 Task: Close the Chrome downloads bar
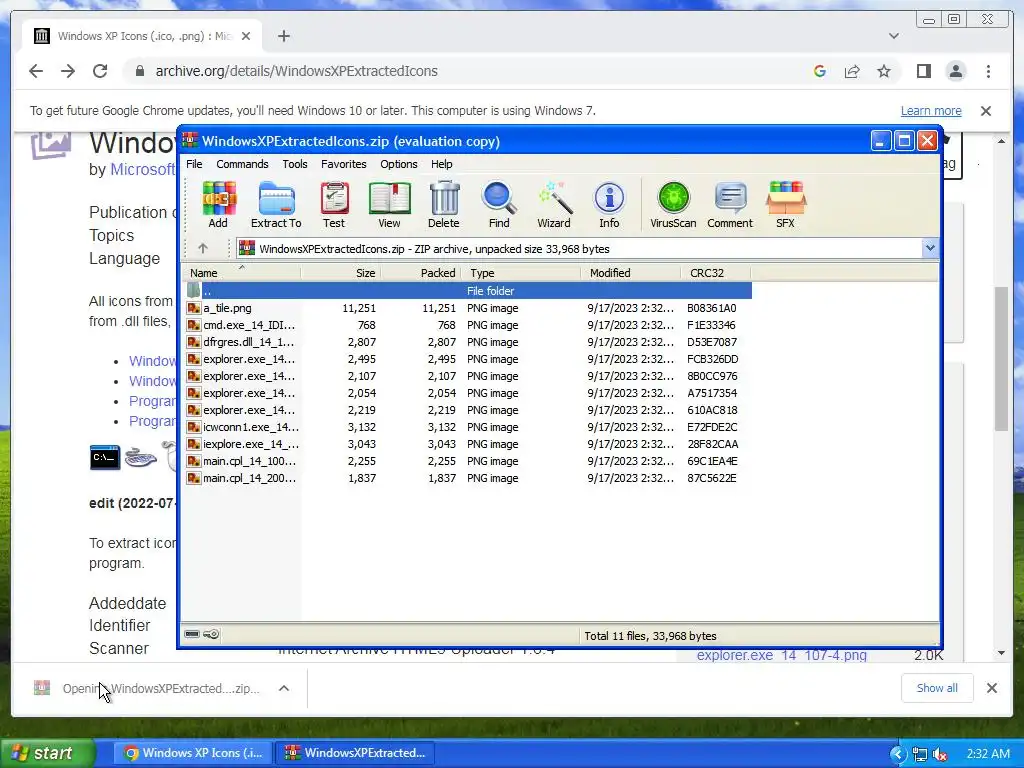pyautogui.click(x=991, y=688)
